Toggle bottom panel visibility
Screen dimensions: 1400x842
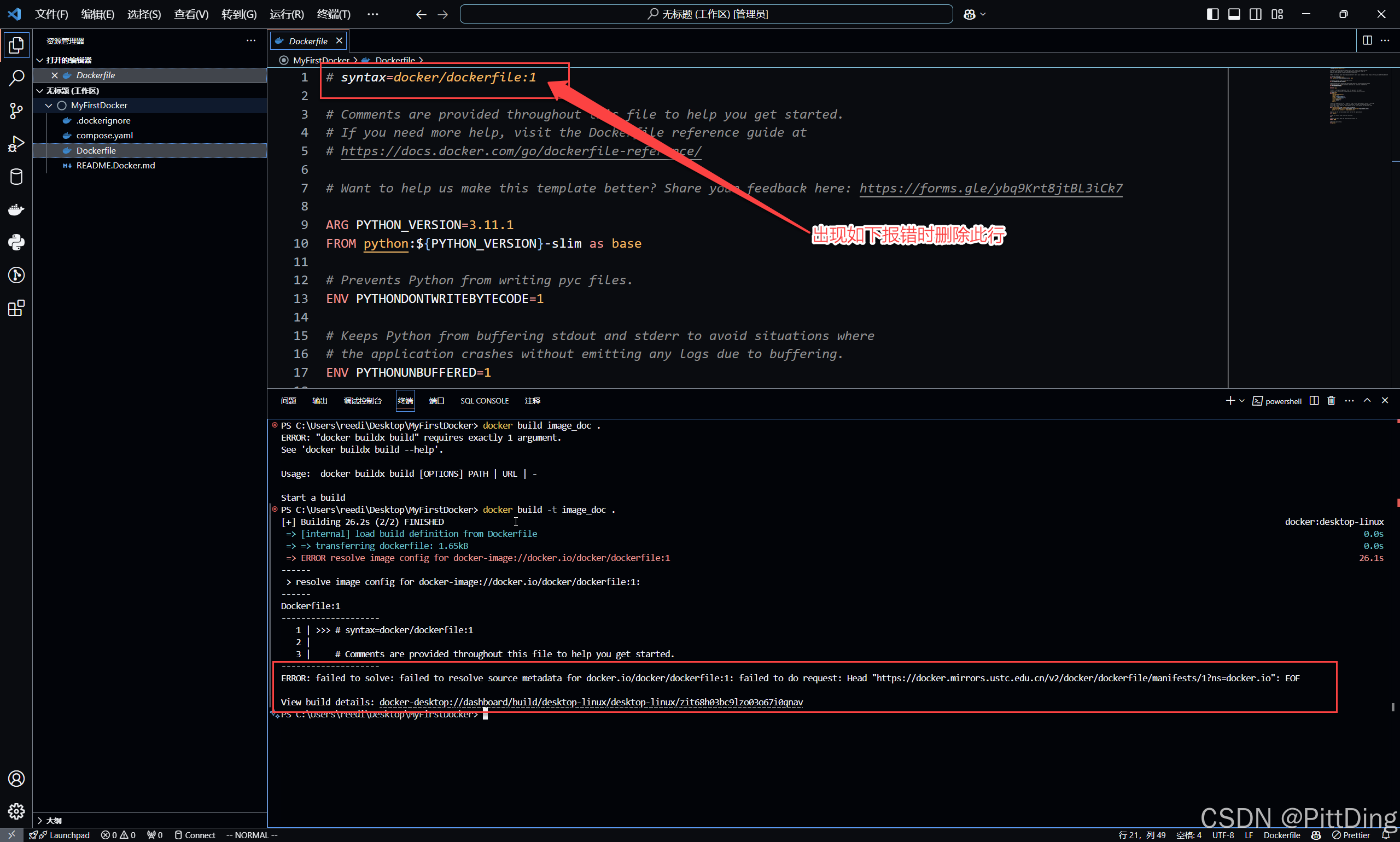pos(1234,14)
